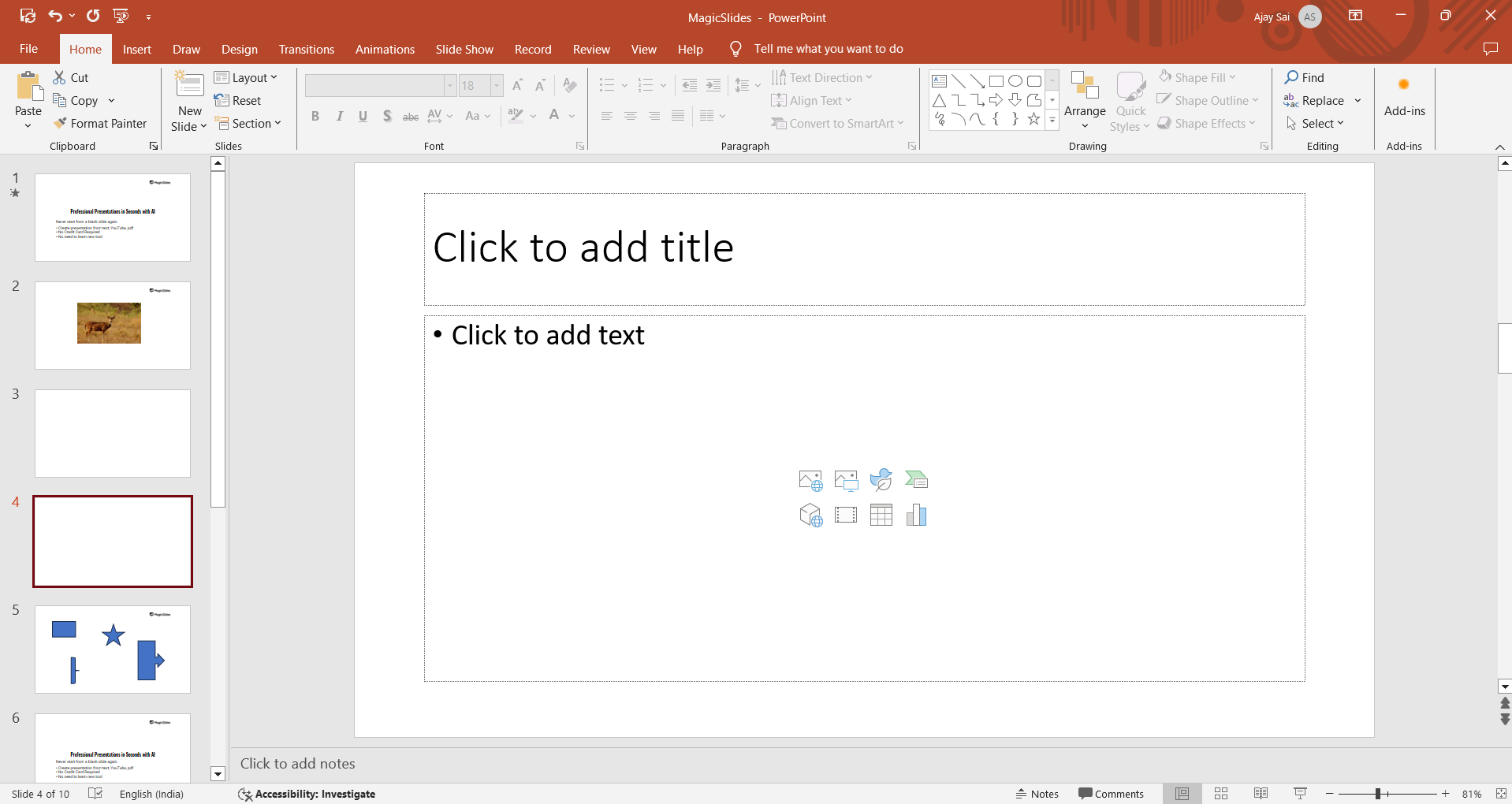This screenshot has width=1512, height=804.
Task: Insert 3D Models in placeholder
Action: (x=810, y=516)
